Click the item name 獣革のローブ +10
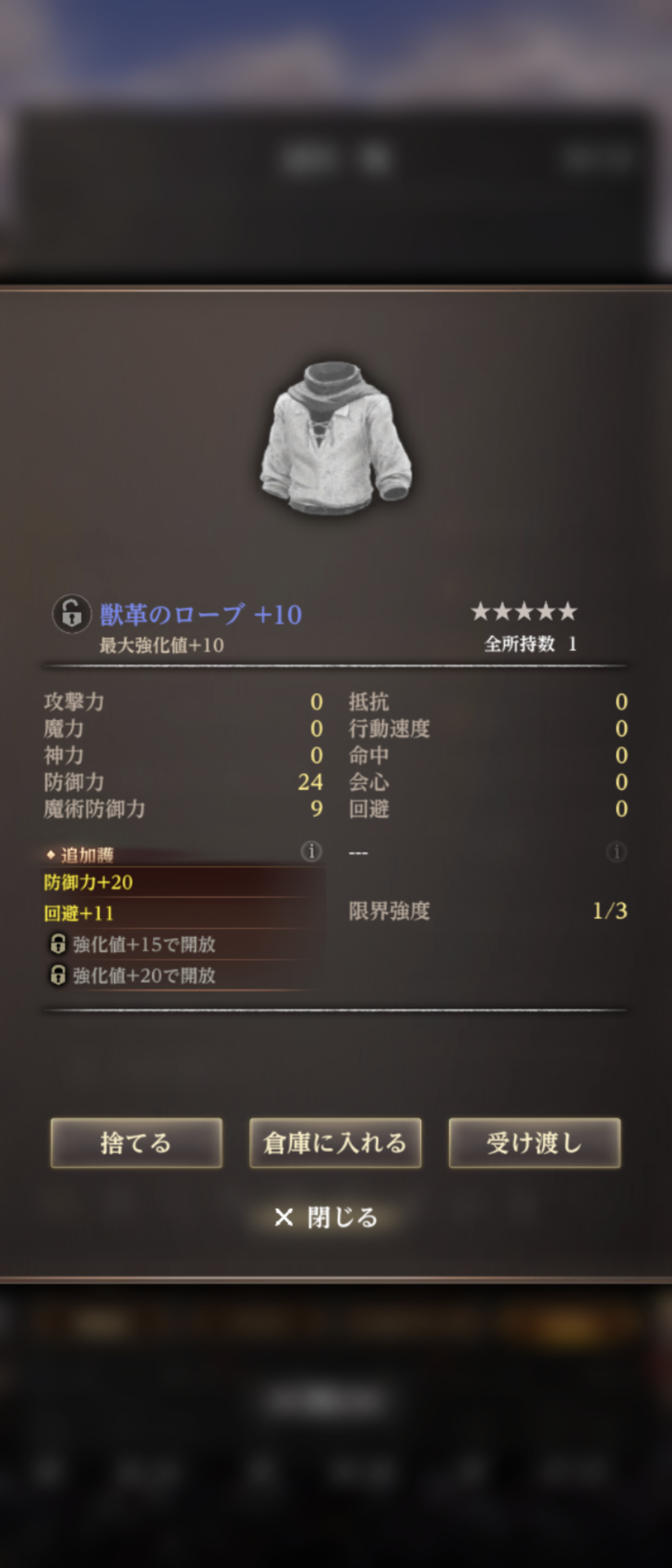 coord(201,614)
